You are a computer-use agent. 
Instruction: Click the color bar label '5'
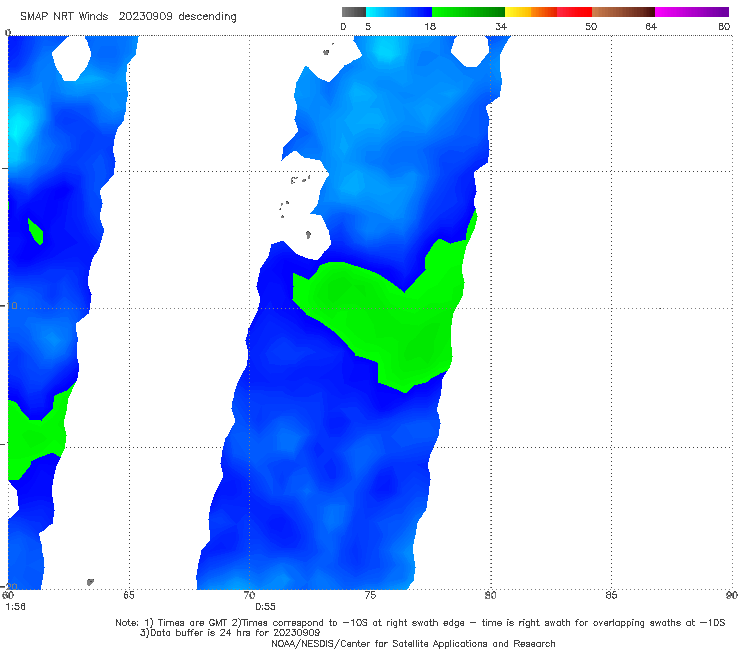point(368,26)
